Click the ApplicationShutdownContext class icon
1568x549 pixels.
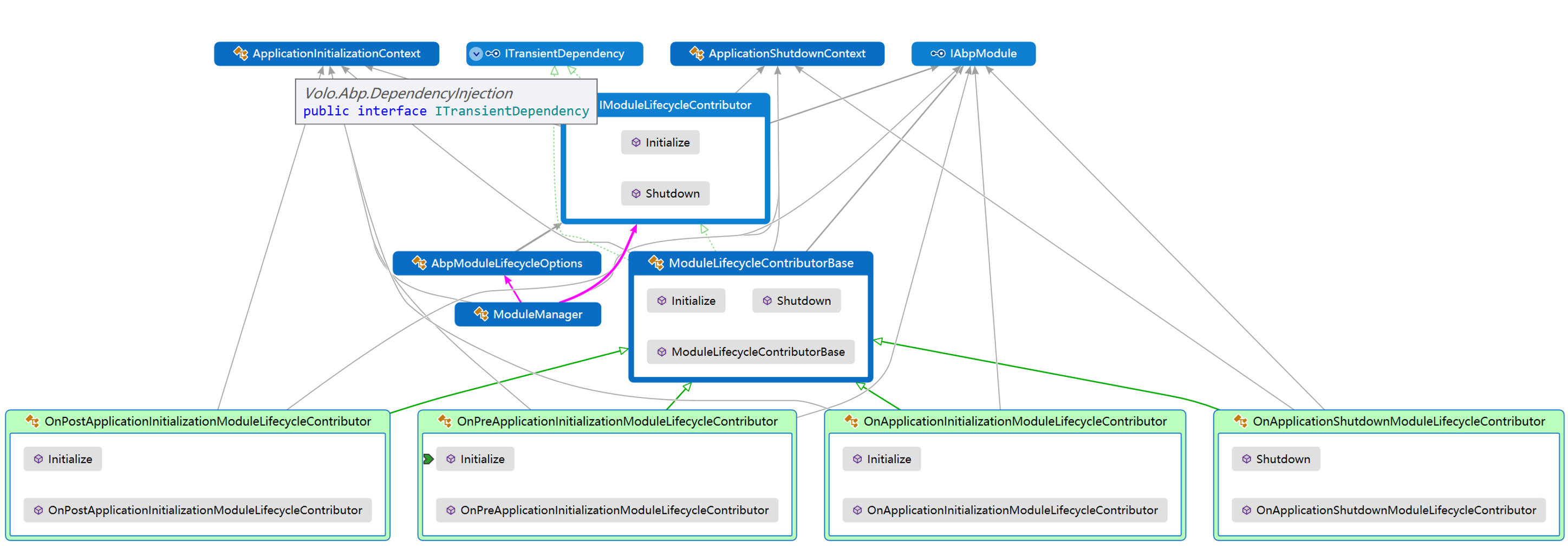(x=697, y=54)
